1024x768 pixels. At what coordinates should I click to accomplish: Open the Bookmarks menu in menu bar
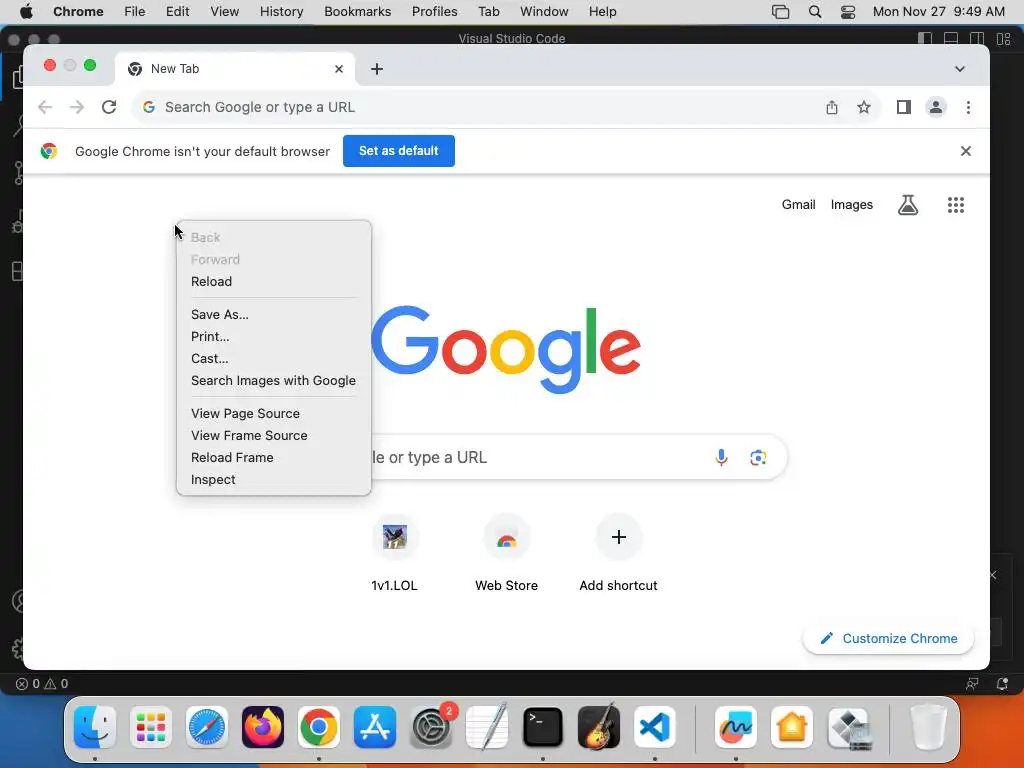(357, 12)
